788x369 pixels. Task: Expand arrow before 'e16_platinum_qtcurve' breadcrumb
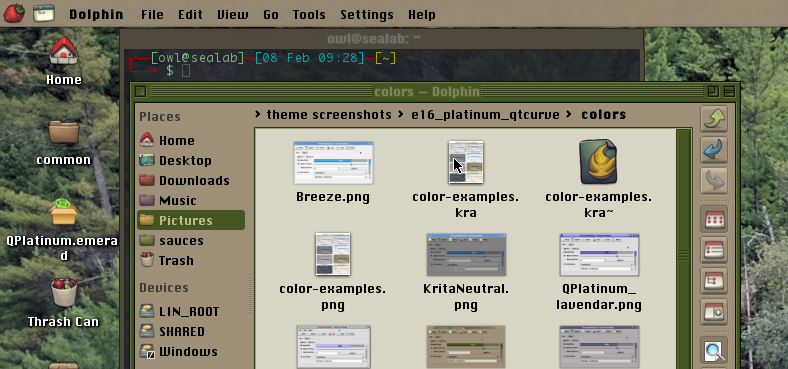[x=401, y=115]
